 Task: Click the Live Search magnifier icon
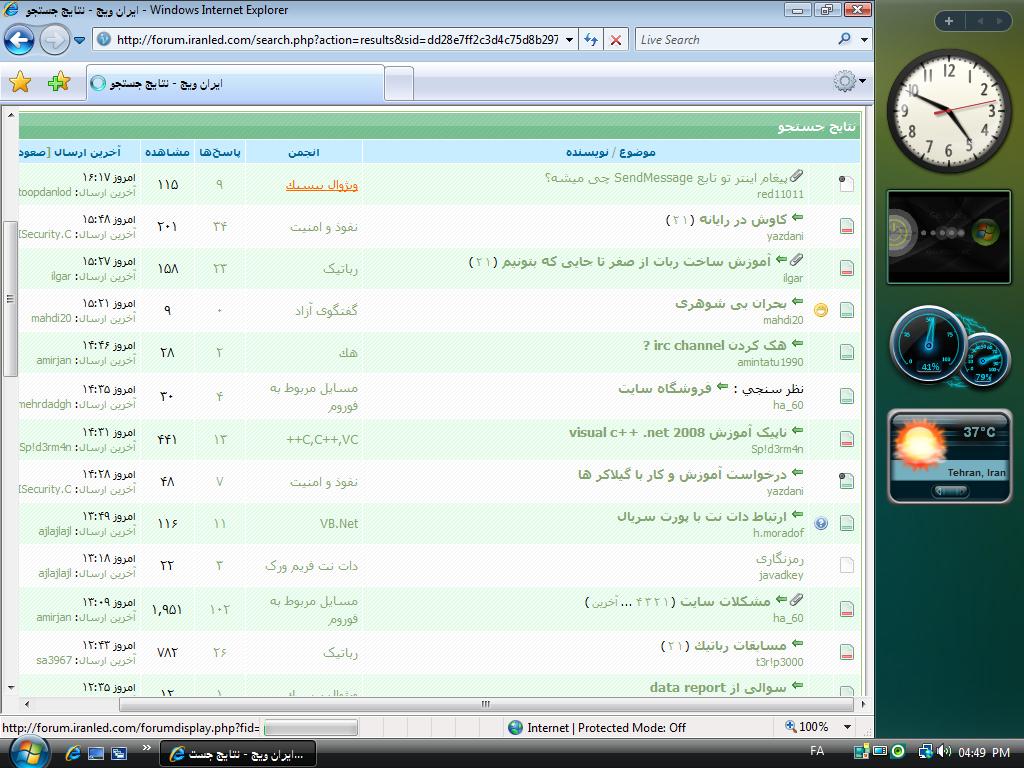coord(845,40)
